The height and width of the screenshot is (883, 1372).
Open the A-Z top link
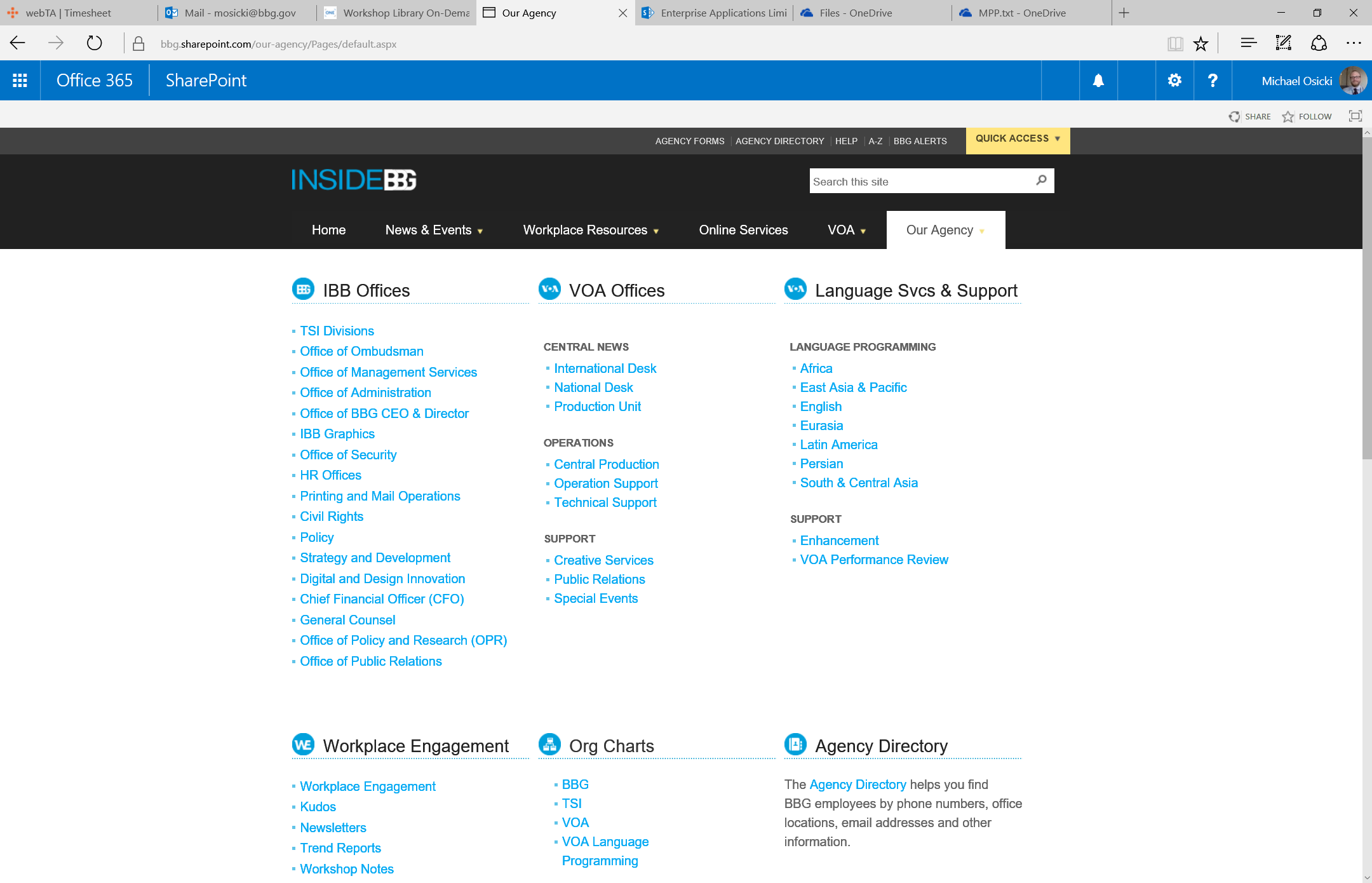point(875,141)
